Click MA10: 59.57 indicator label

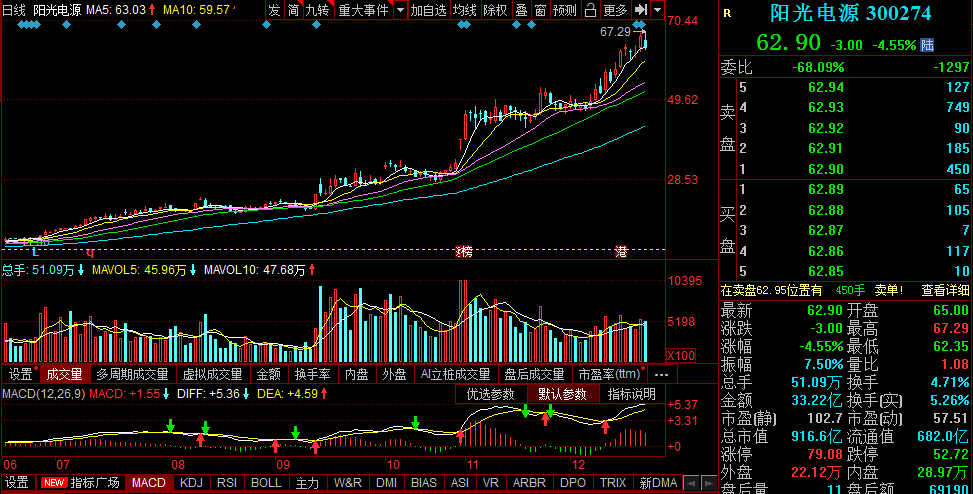click(x=197, y=10)
